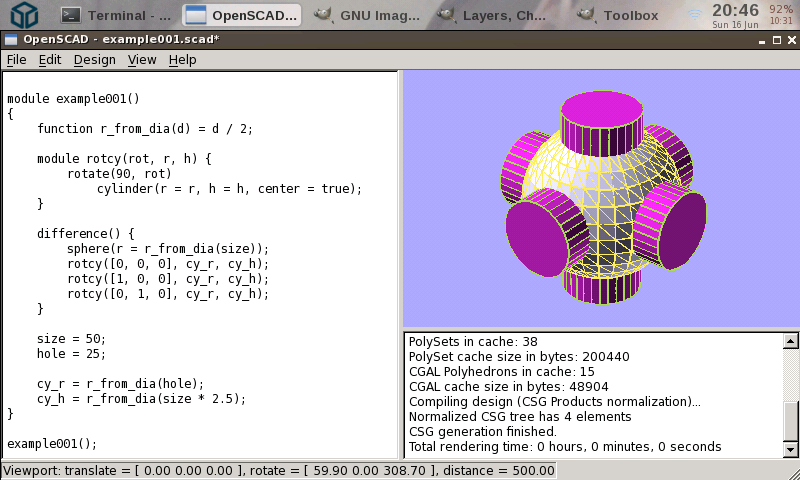Open the Layers, Channels taskbar window
Image resolution: width=800 pixels, height=480 pixels.
(497, 15)
